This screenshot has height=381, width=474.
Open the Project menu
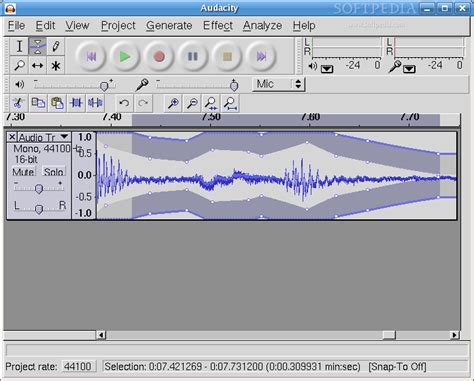point(118,26)
